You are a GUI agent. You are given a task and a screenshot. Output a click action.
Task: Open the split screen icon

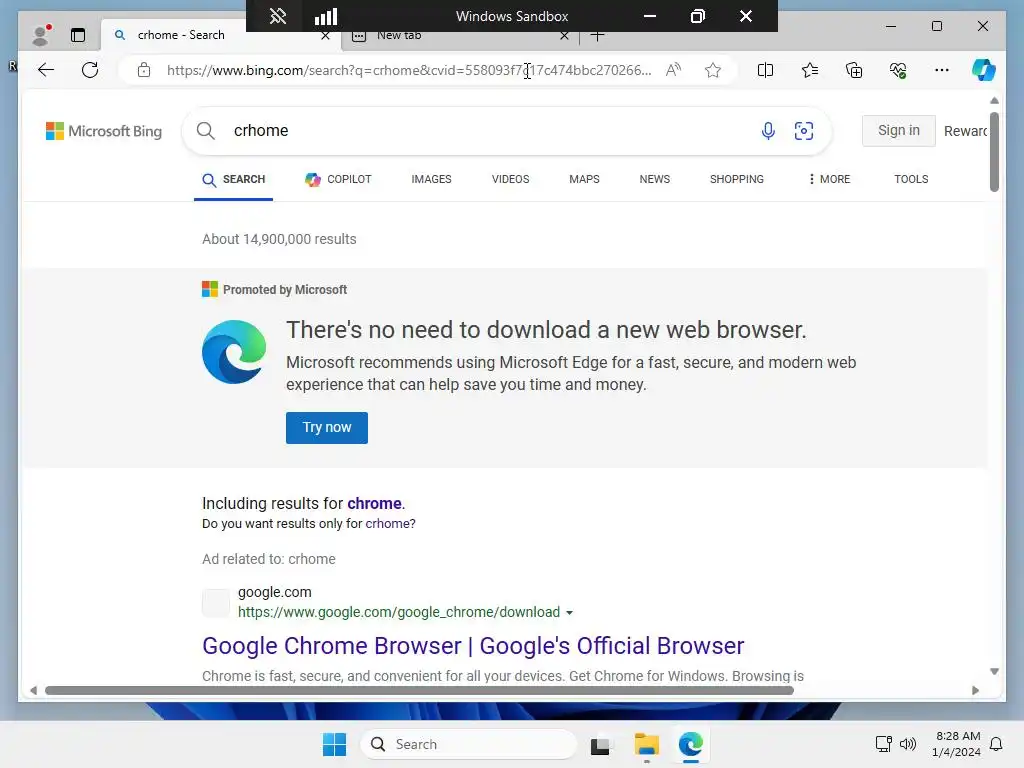click(765, 70)
